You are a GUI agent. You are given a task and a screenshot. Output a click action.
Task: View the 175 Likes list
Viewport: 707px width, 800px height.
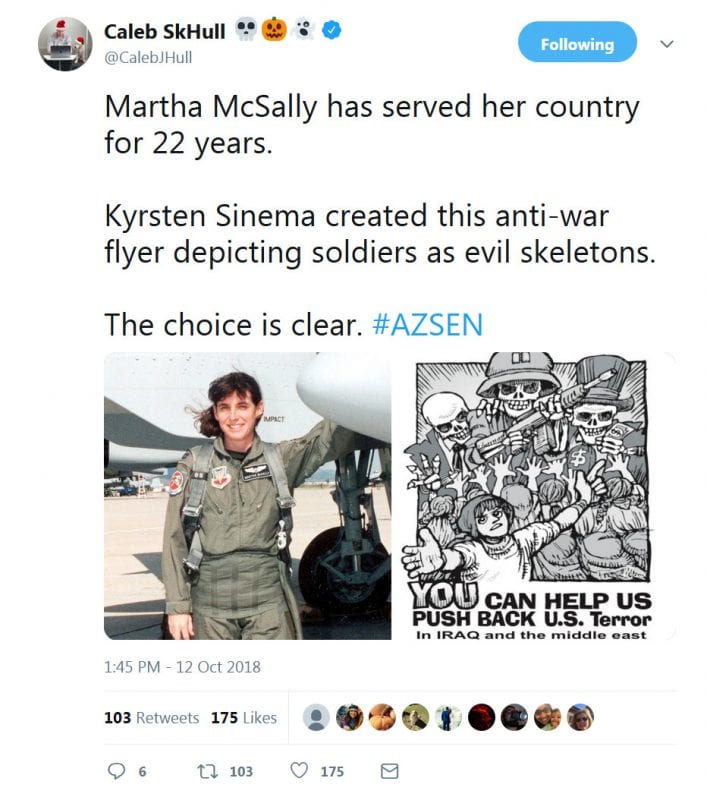[x=244, y=718]
